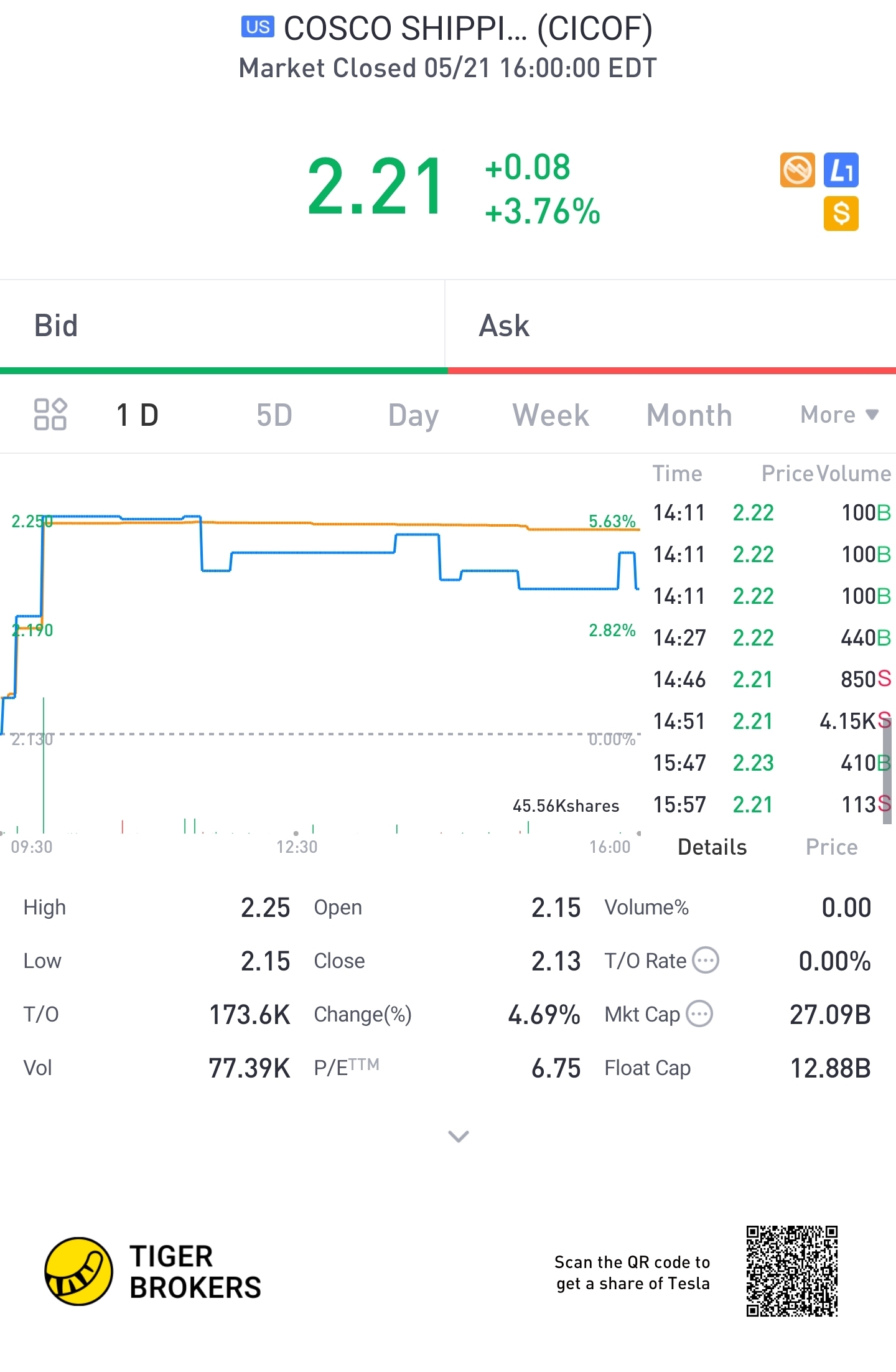
Task: Switch to the Day chart tab
Action: [x=413, y=415]
